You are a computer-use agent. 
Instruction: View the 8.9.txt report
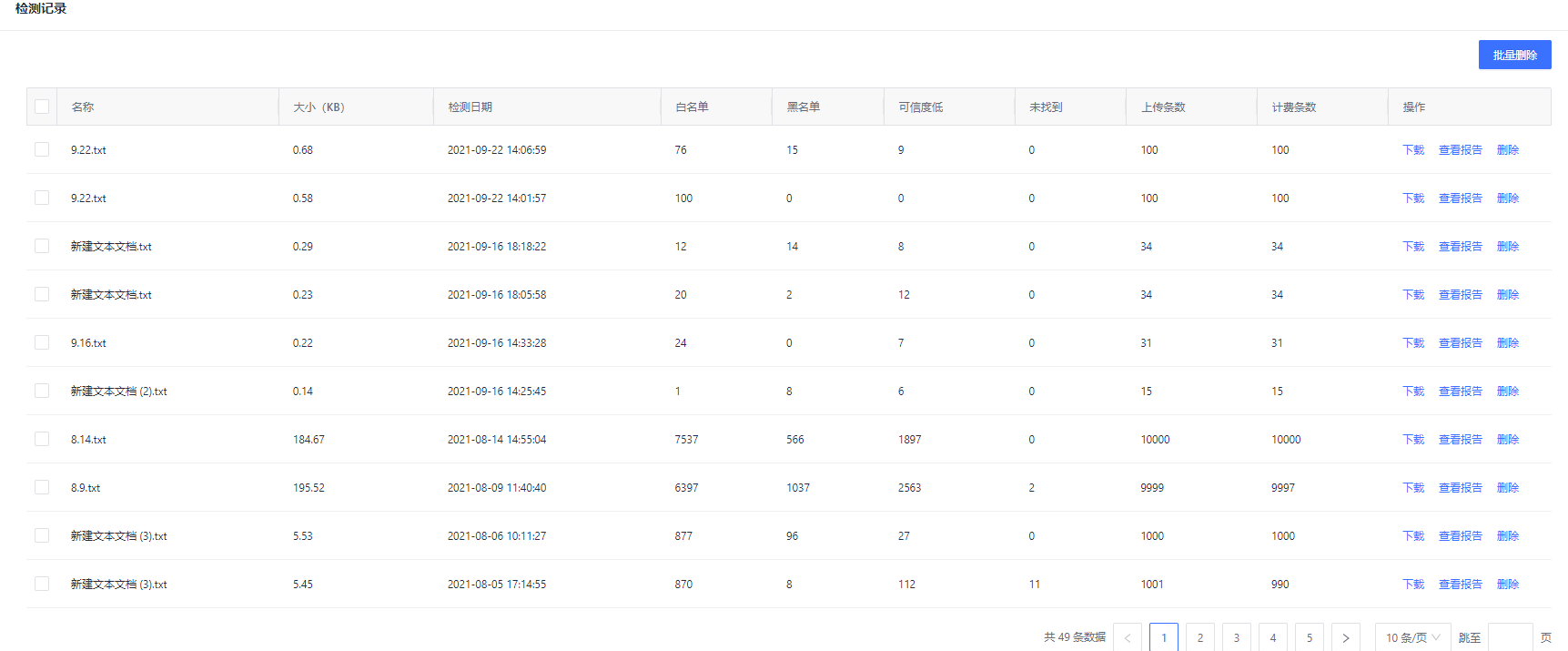[1461, 488]
